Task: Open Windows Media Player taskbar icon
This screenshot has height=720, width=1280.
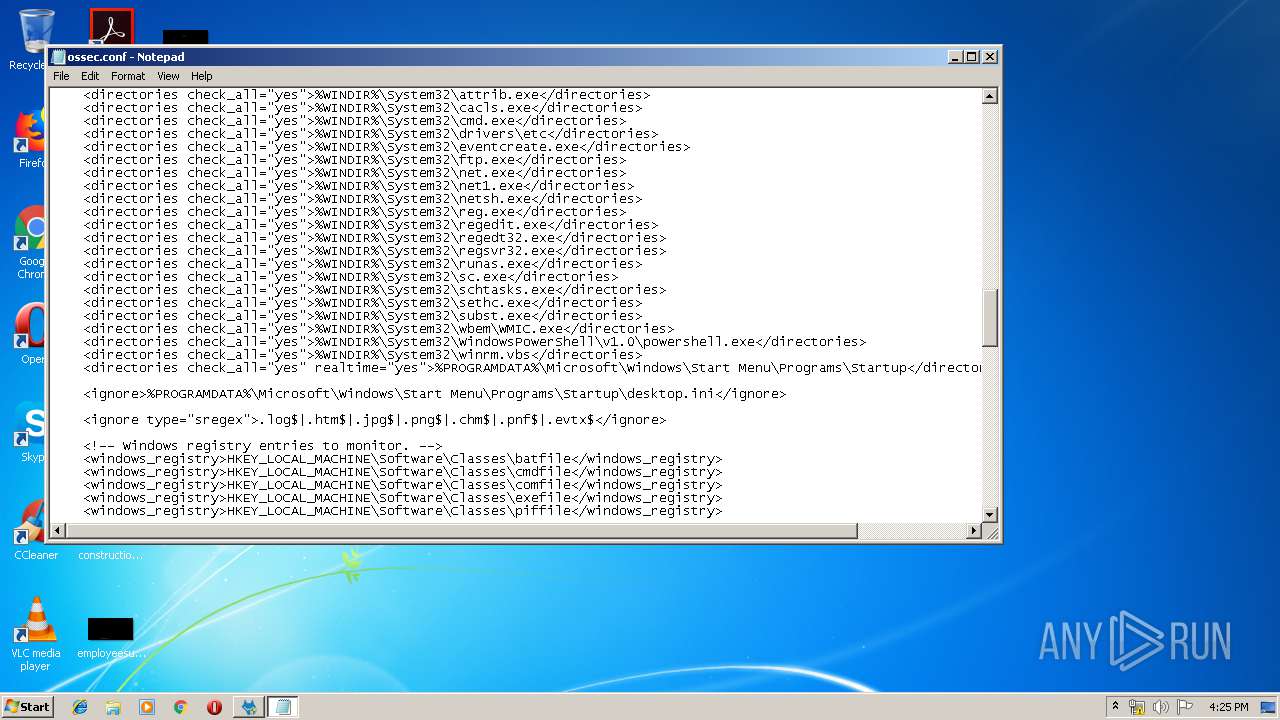Action: (x=147, y=707)
